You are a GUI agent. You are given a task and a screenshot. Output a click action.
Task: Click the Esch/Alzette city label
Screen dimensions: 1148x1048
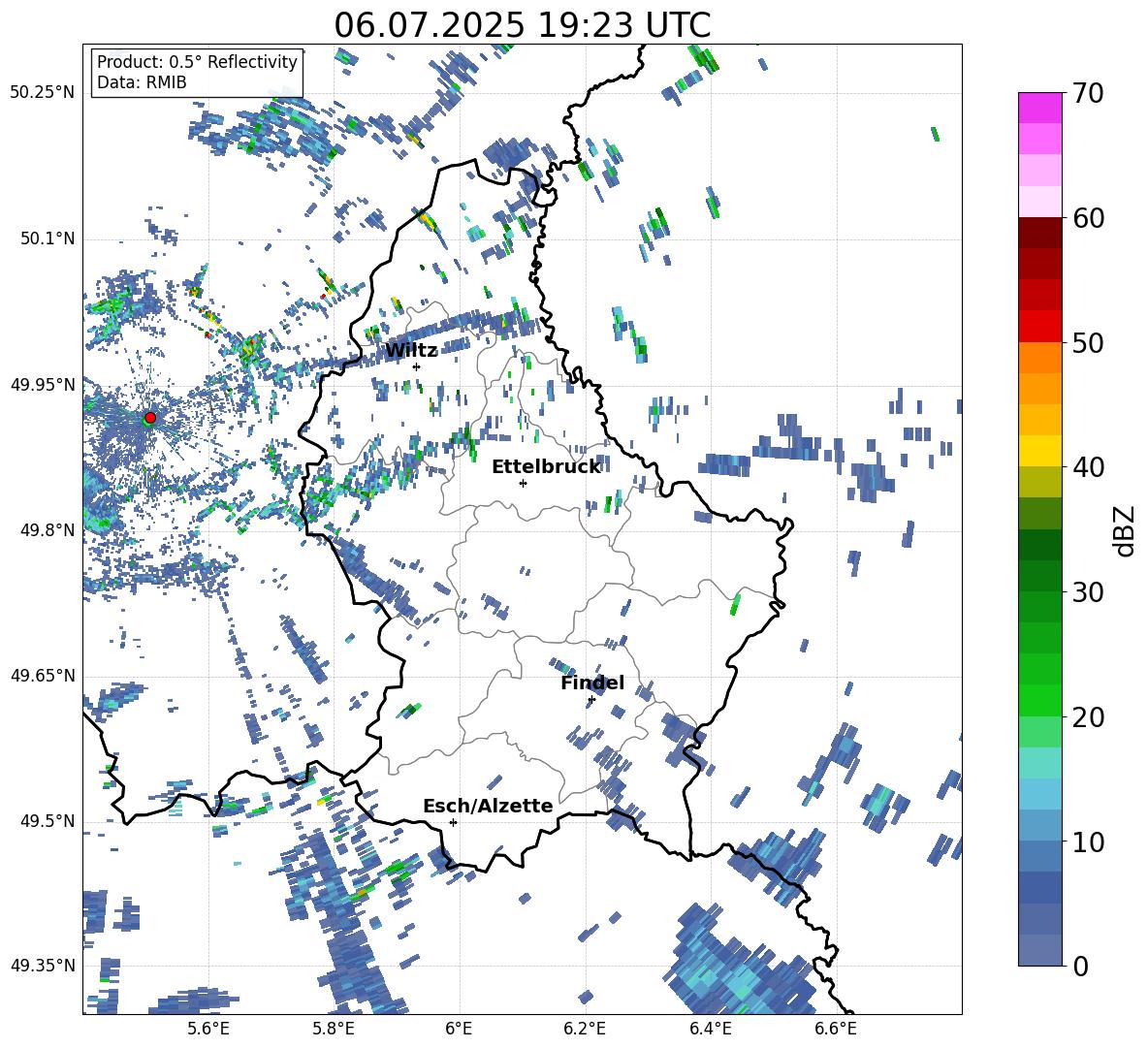point(488,806)
